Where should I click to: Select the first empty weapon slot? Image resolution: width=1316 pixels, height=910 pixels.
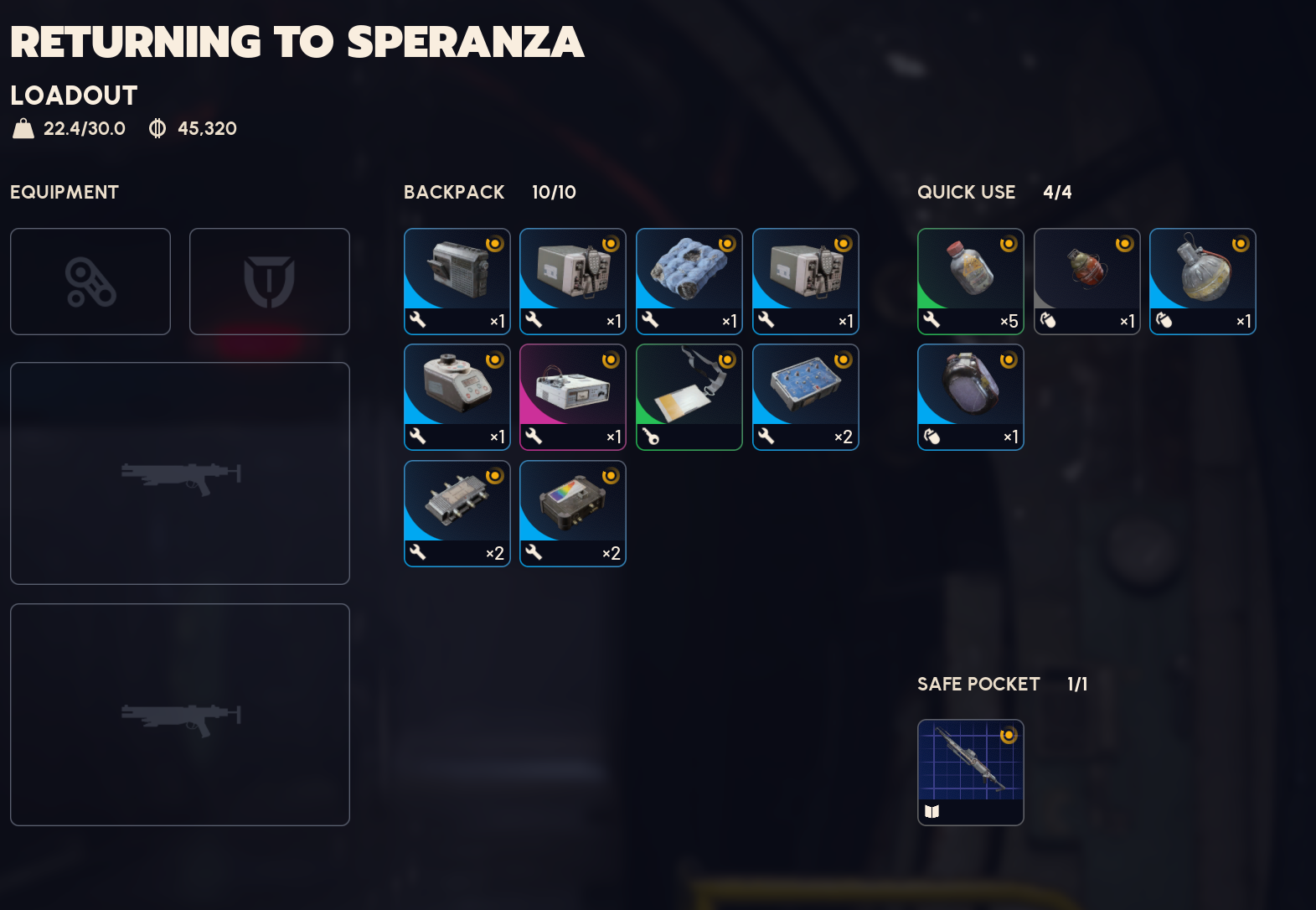[180, 473]
